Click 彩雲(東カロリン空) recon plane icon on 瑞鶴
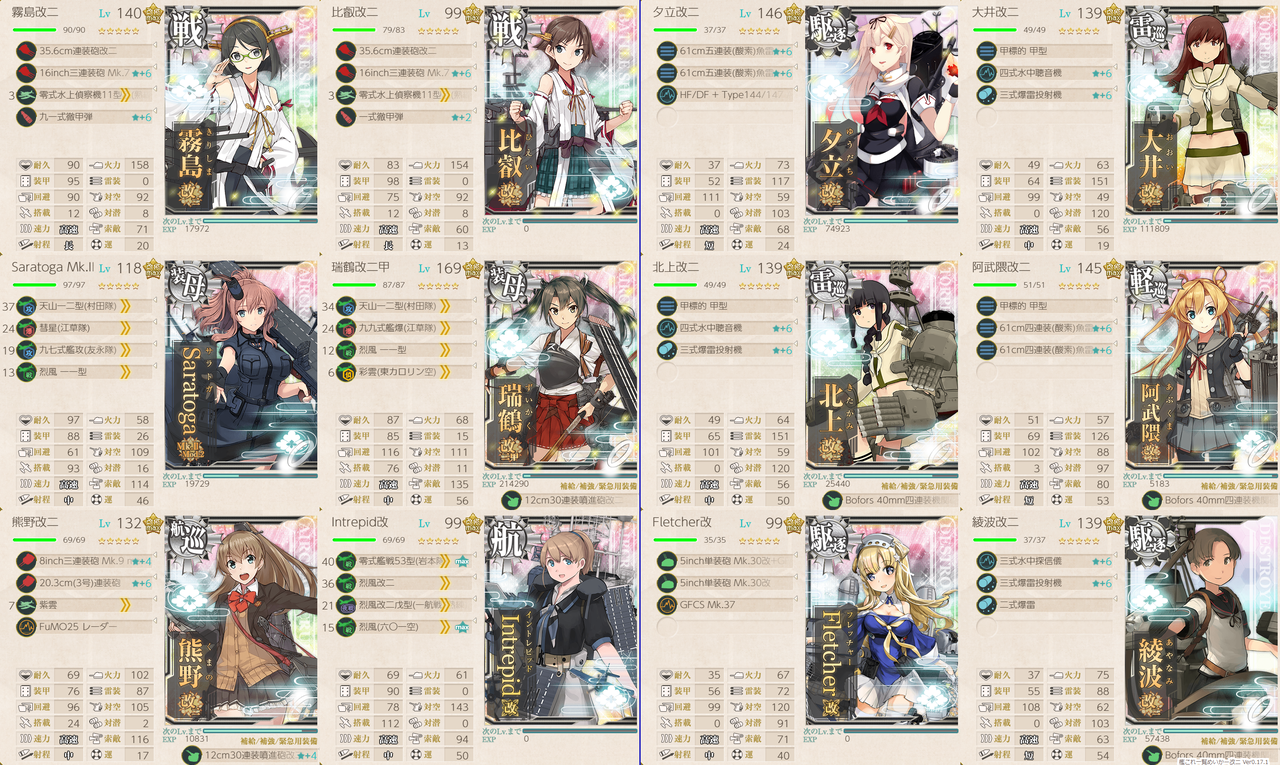Screen dimensions: 1280x765 pyautogui.click(x=346, y=372)
